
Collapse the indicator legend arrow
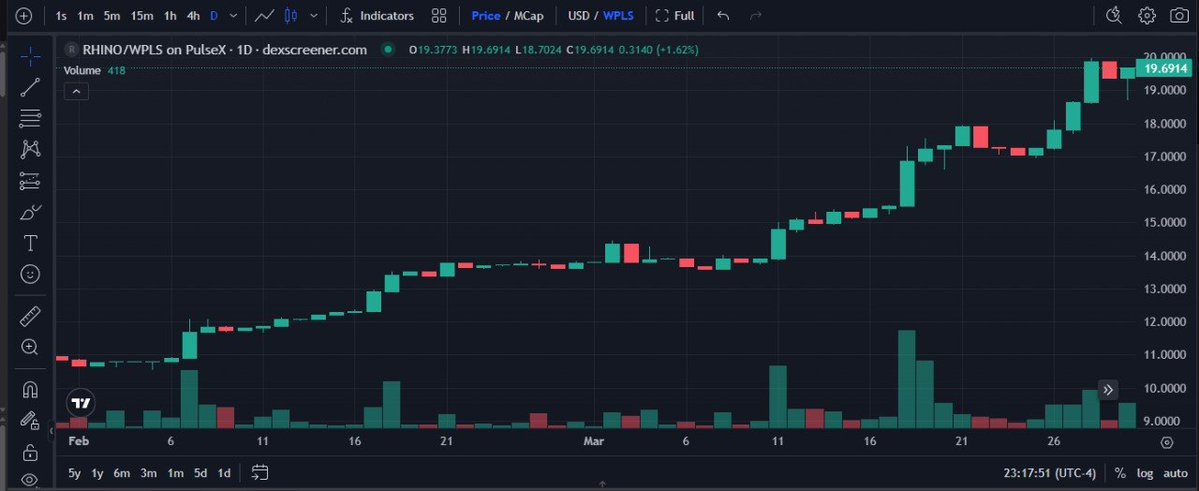tap(76, 92)
